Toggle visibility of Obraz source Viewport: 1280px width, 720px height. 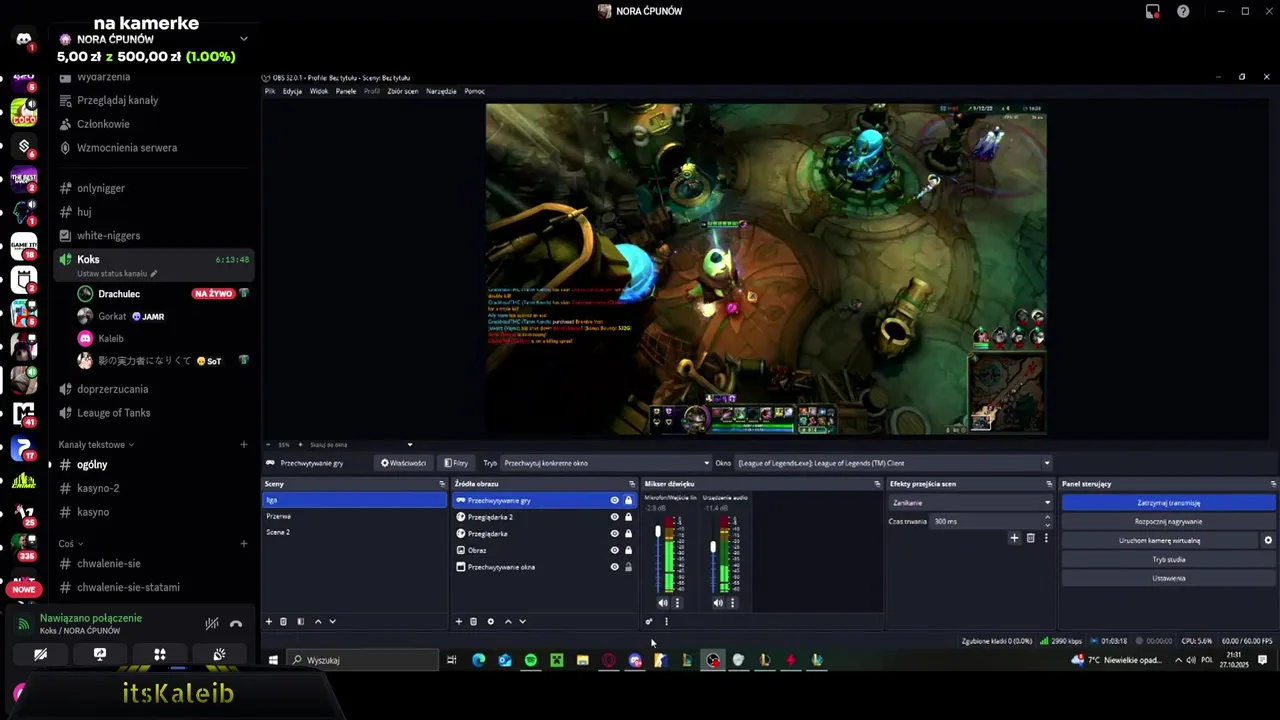(x=615, y=550)
